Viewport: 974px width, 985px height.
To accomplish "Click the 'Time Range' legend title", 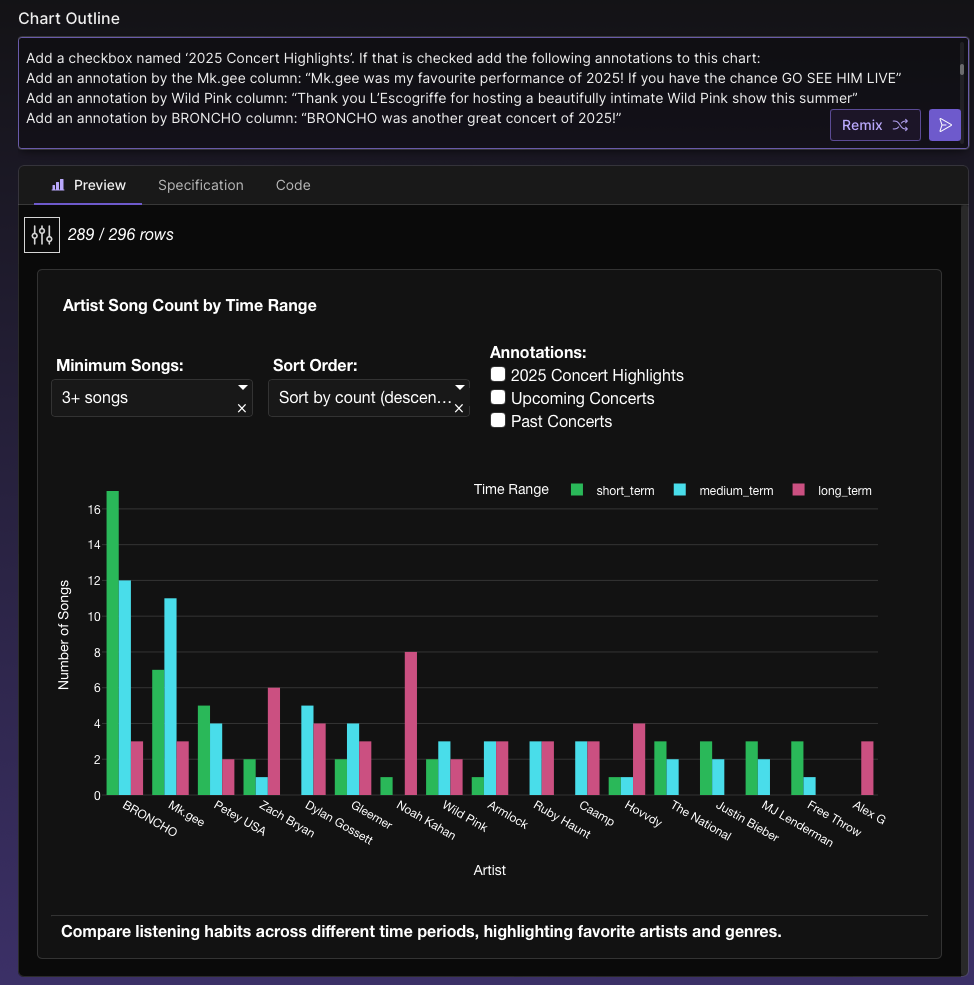I will [511, 489].
